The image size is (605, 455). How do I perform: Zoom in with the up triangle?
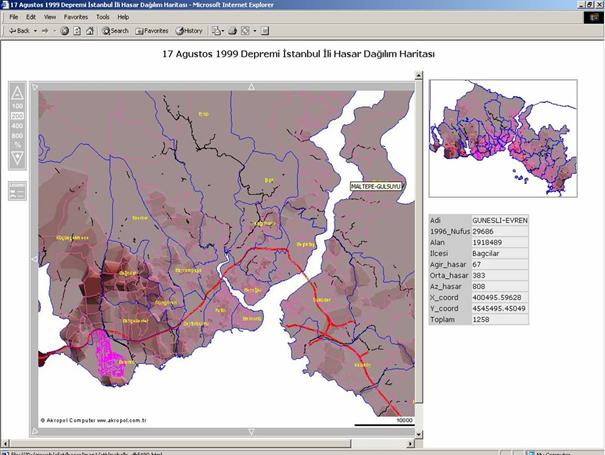(17, 92)
